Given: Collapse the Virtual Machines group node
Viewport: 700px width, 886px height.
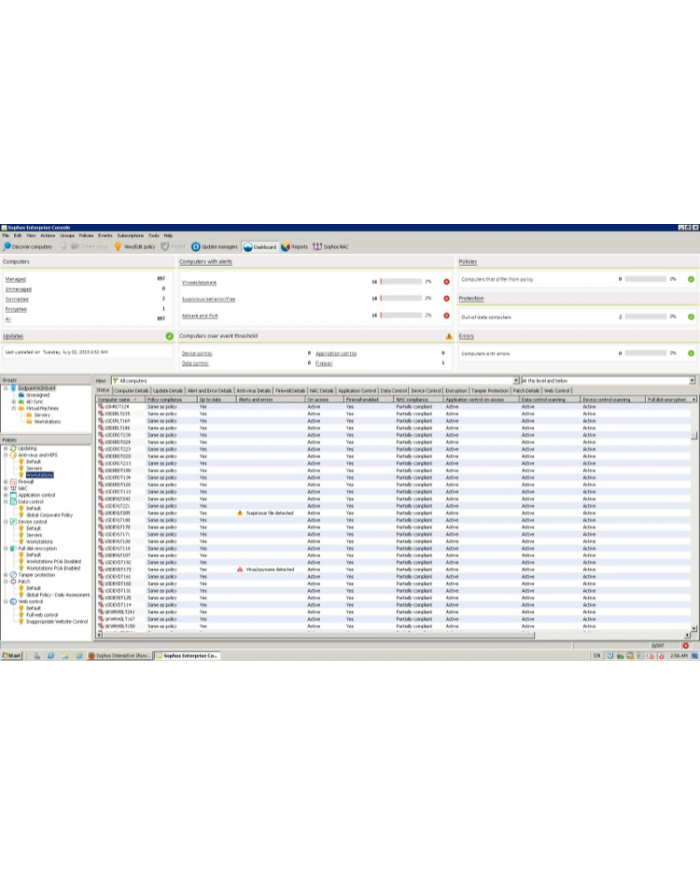Looking at the screenshot, I should click(x=14, y=409).
